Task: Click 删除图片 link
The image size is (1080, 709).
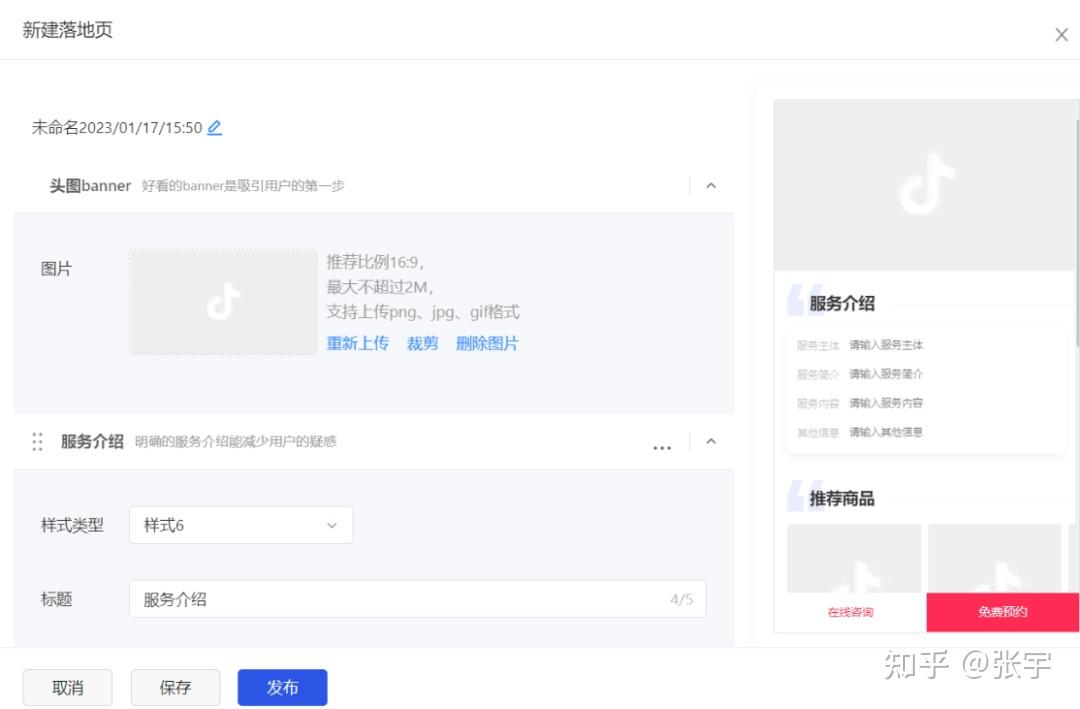Action: point(487,343)
